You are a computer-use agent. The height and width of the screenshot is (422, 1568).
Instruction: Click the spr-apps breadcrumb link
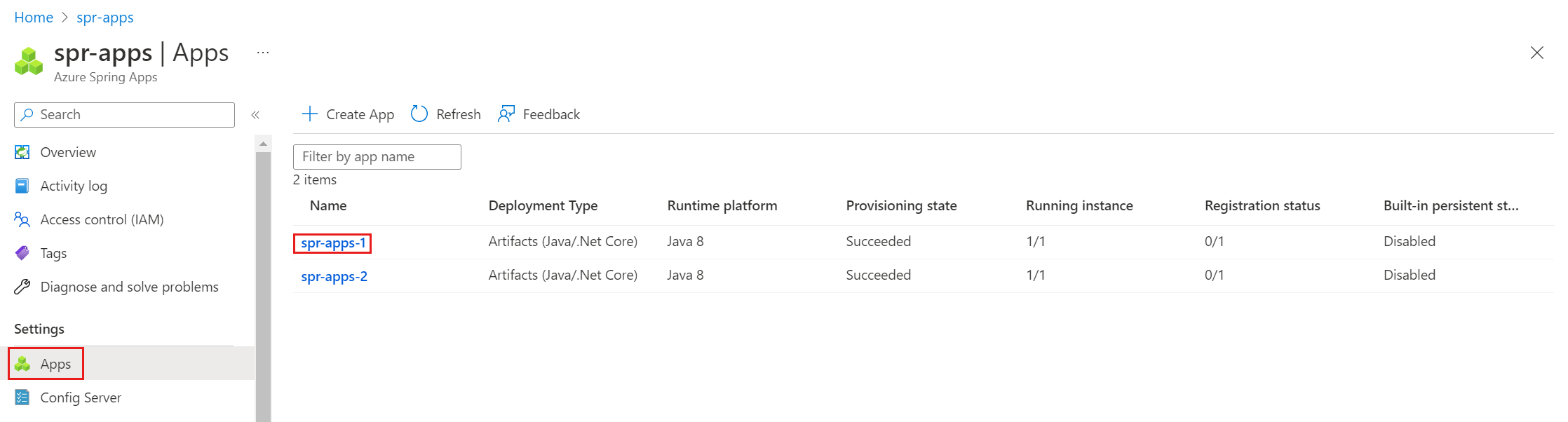[105, 18]
